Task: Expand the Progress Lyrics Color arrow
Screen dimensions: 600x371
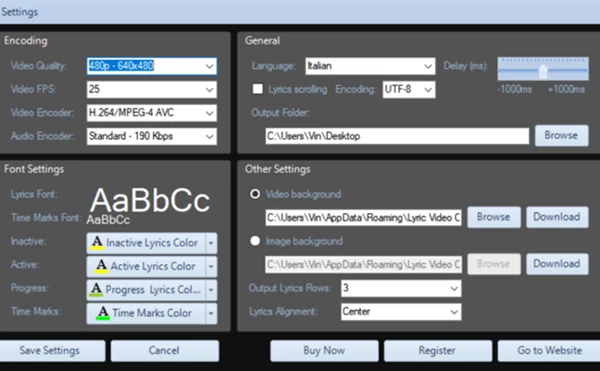Action: click(211, 290)
